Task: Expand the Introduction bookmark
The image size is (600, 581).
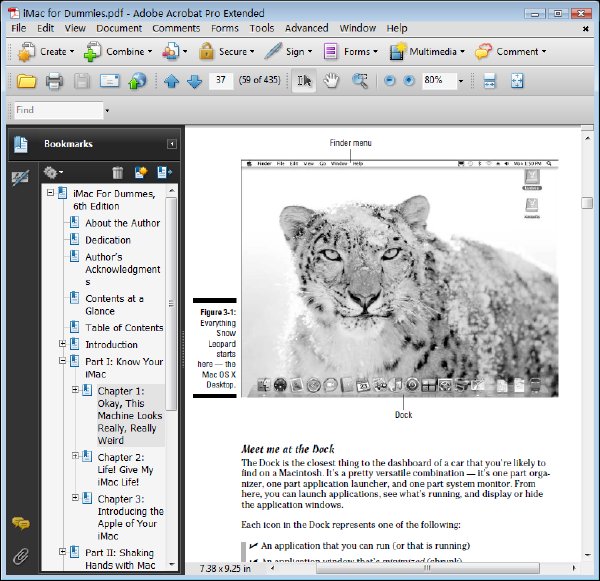Action: tap(62, 343)
